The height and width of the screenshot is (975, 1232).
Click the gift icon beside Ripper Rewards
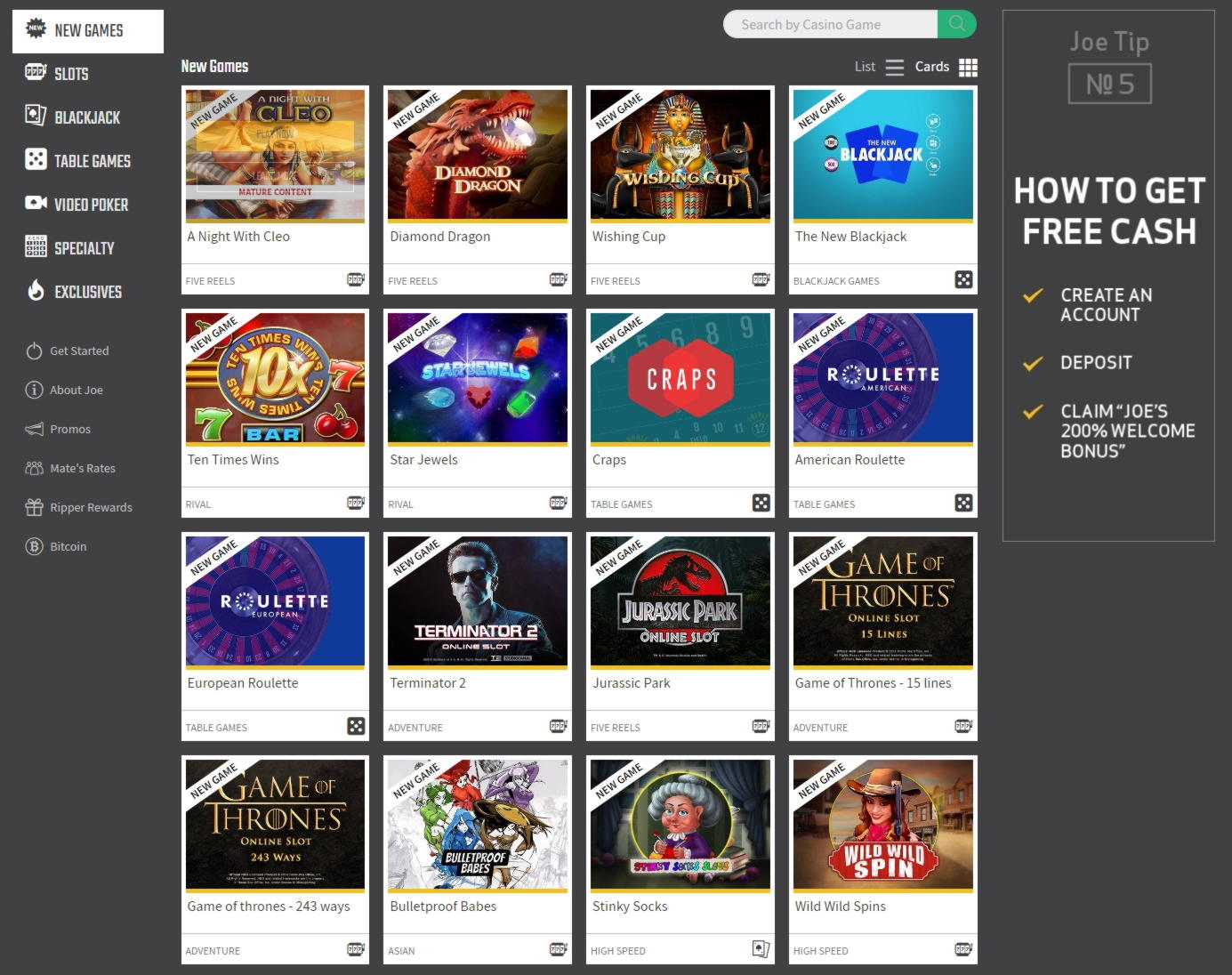click(34, 507)
